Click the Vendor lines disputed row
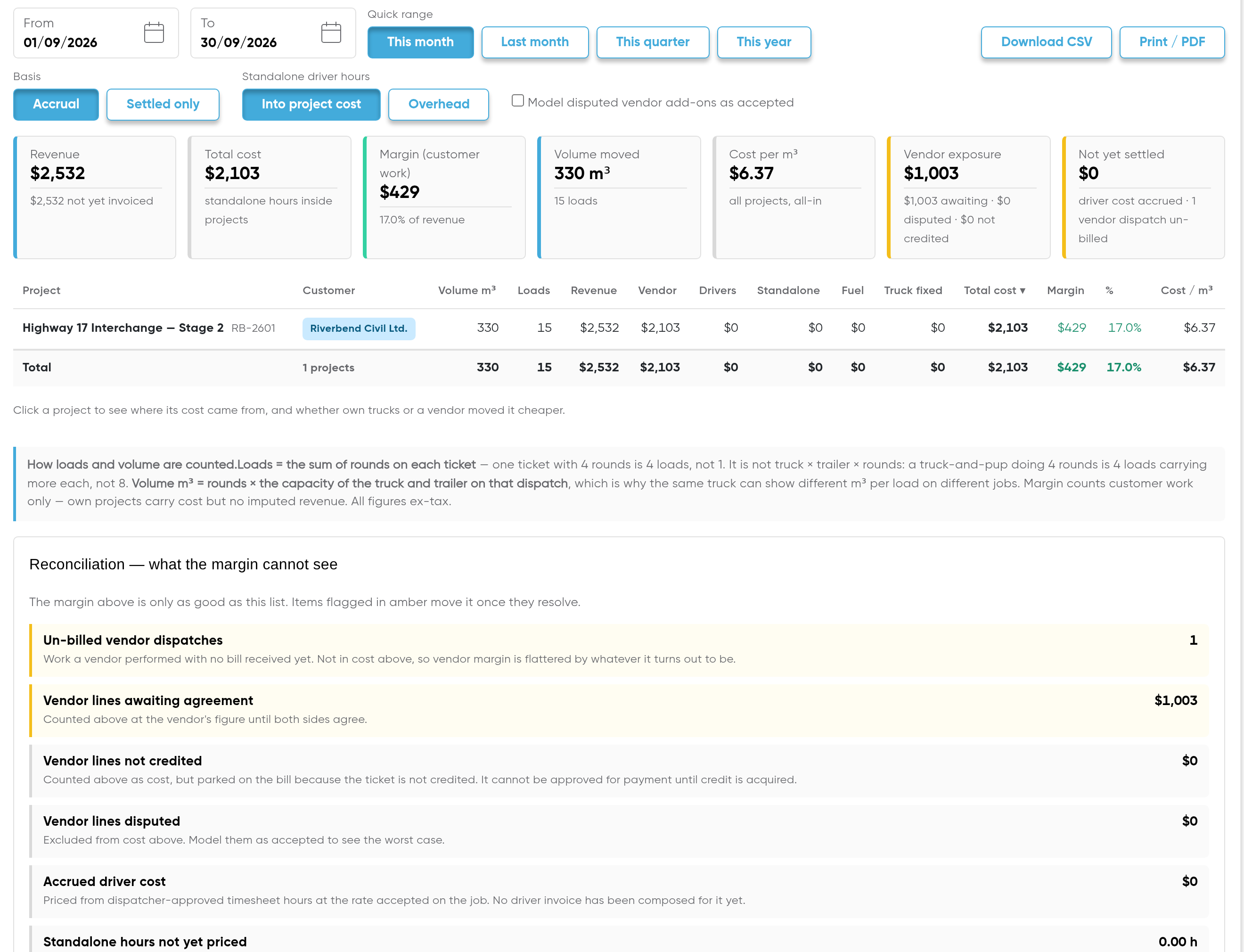1244x952 pixels. click(619, 831)
